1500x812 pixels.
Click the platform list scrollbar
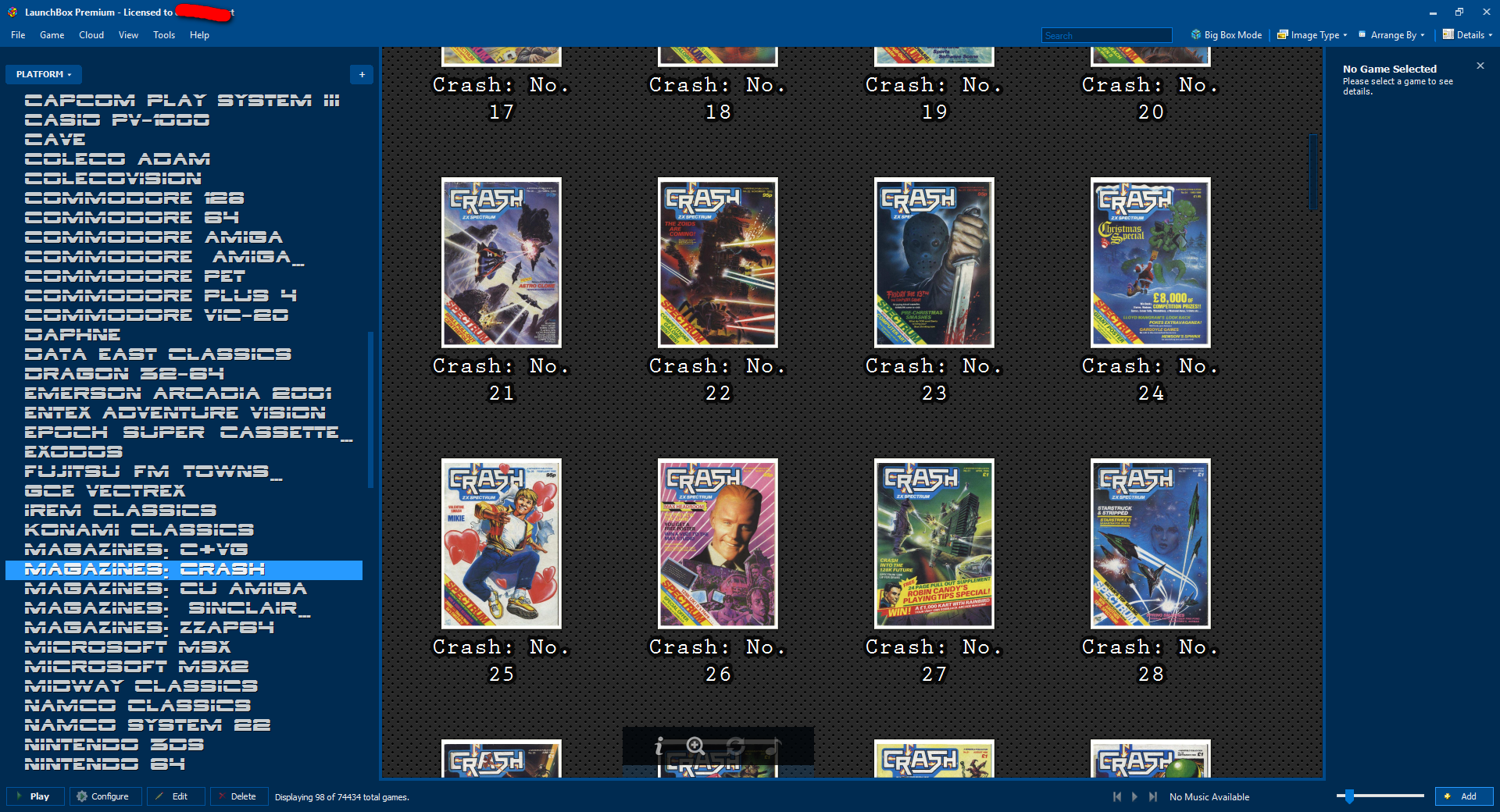[370, 410]
